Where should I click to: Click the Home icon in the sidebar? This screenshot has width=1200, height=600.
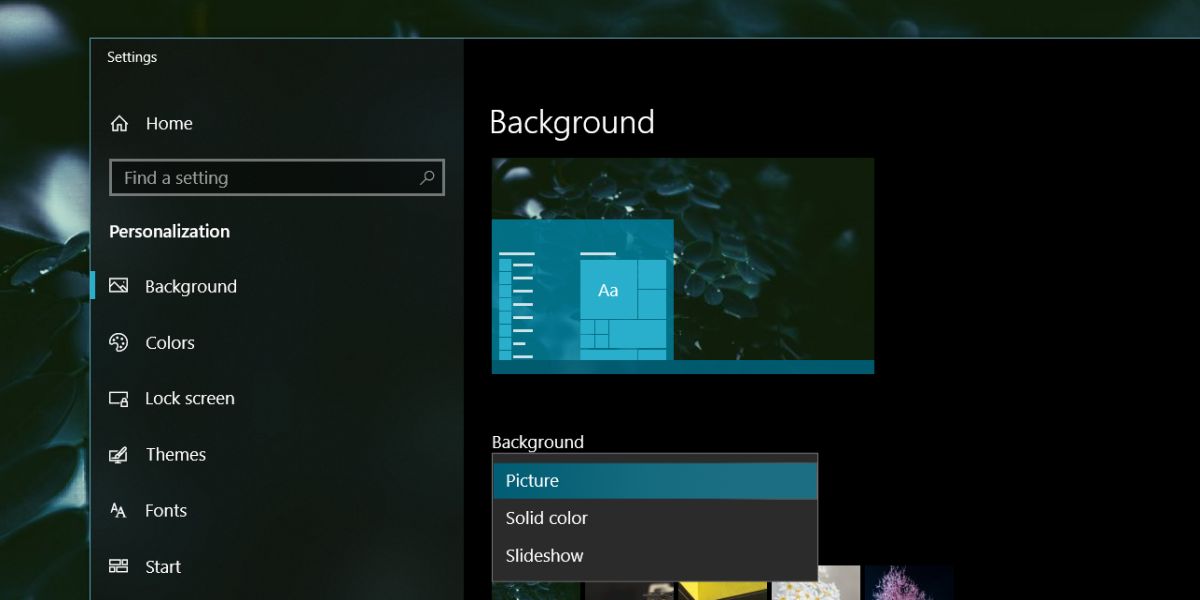(120, 123)
